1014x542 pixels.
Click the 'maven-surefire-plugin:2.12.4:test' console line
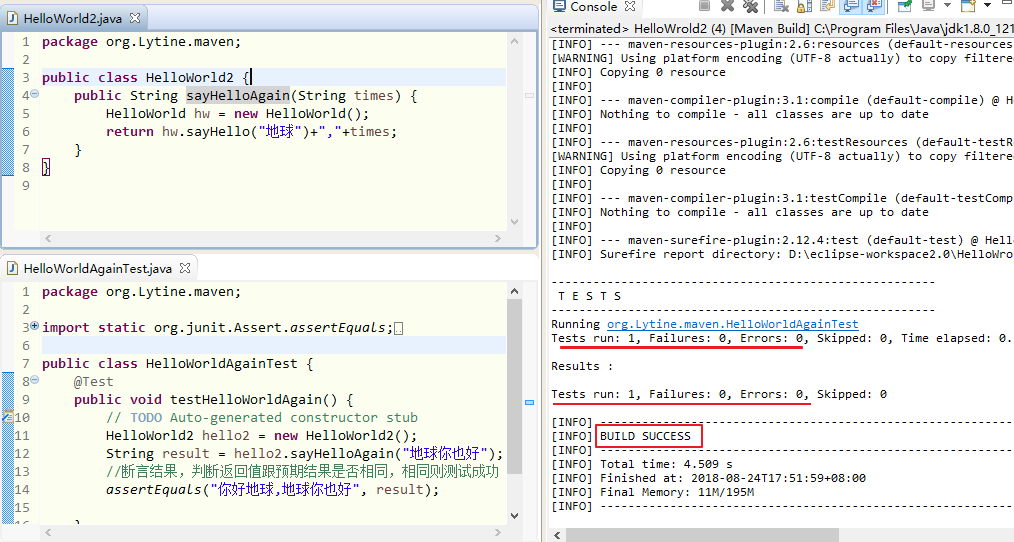point(782,240)
